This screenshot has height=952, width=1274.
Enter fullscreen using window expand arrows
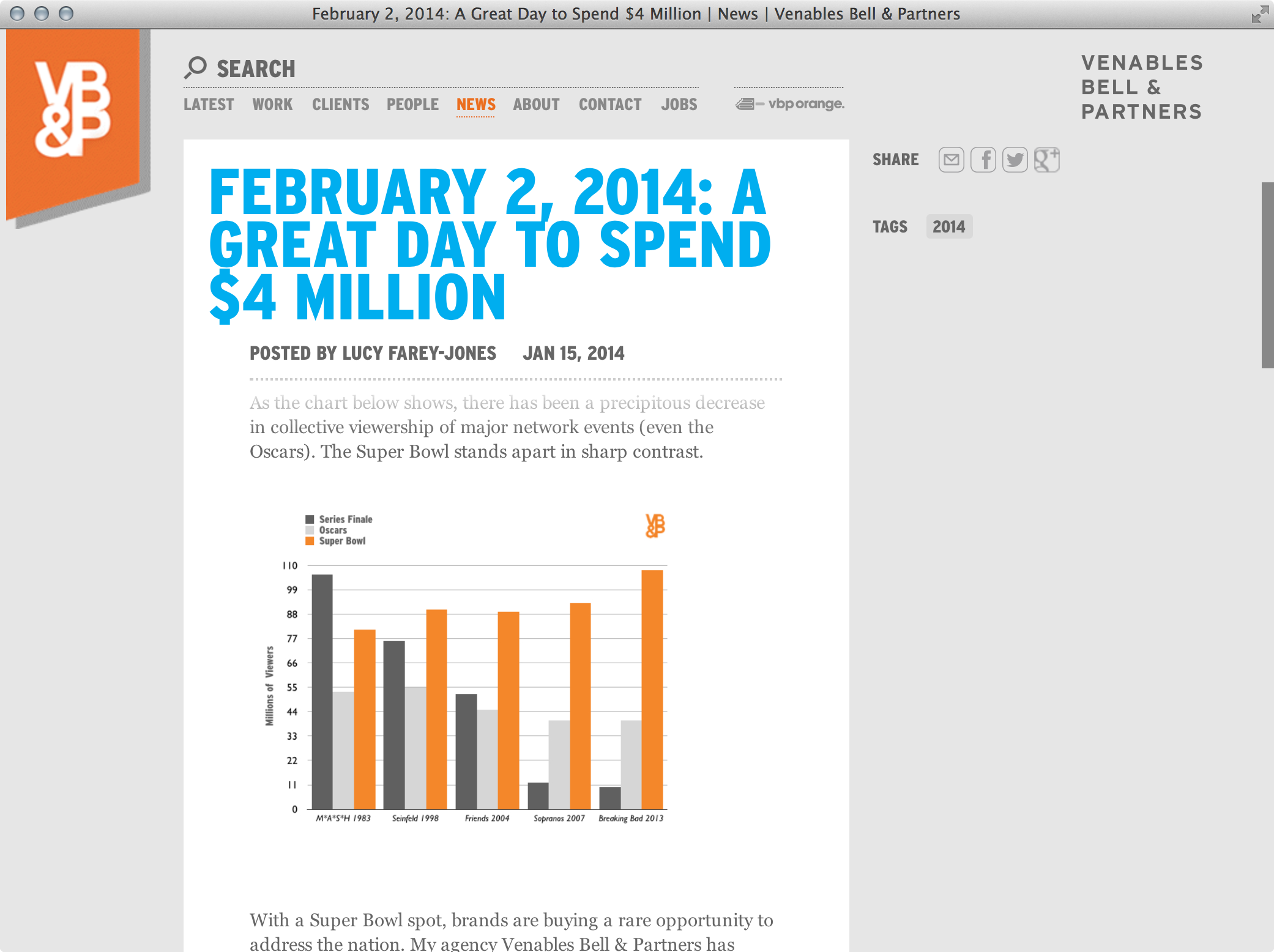(1259, 13)
